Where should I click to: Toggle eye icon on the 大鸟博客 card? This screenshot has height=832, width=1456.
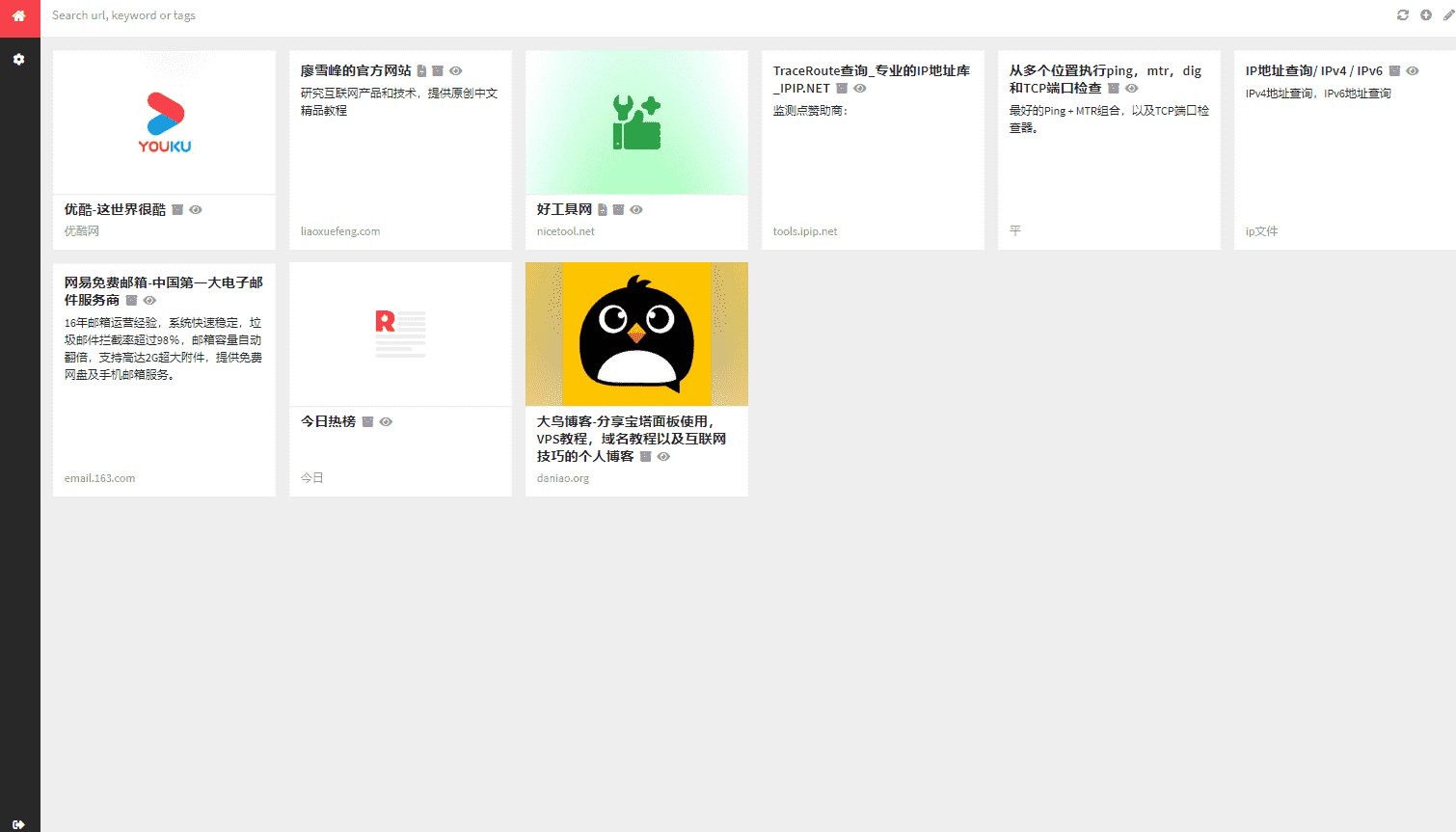pyautogui.click(x=663, y=456)
